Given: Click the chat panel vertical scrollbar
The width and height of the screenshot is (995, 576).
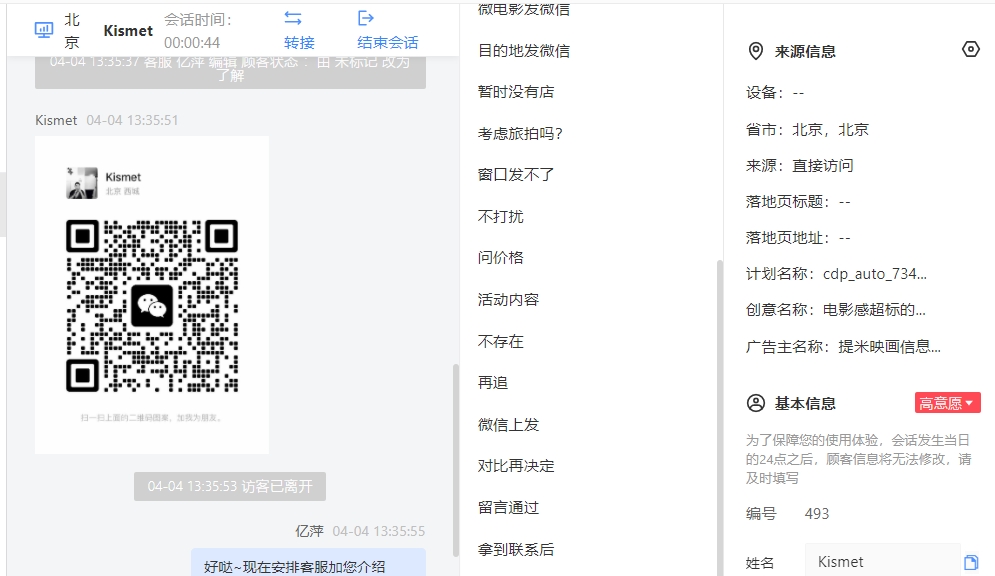Looking at the screenshot, I should click(455, 460).
